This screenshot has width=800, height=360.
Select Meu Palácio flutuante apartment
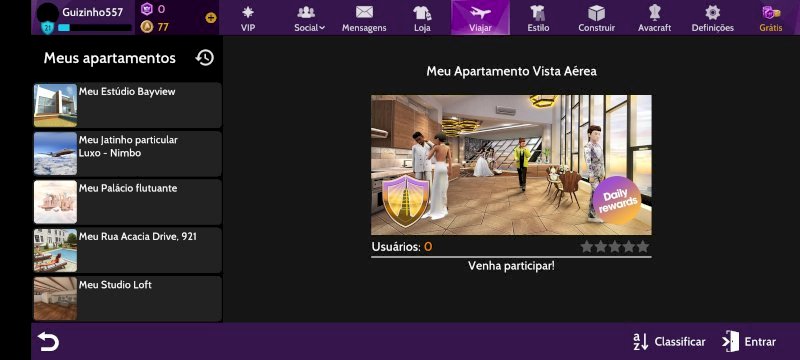point(128,202)
